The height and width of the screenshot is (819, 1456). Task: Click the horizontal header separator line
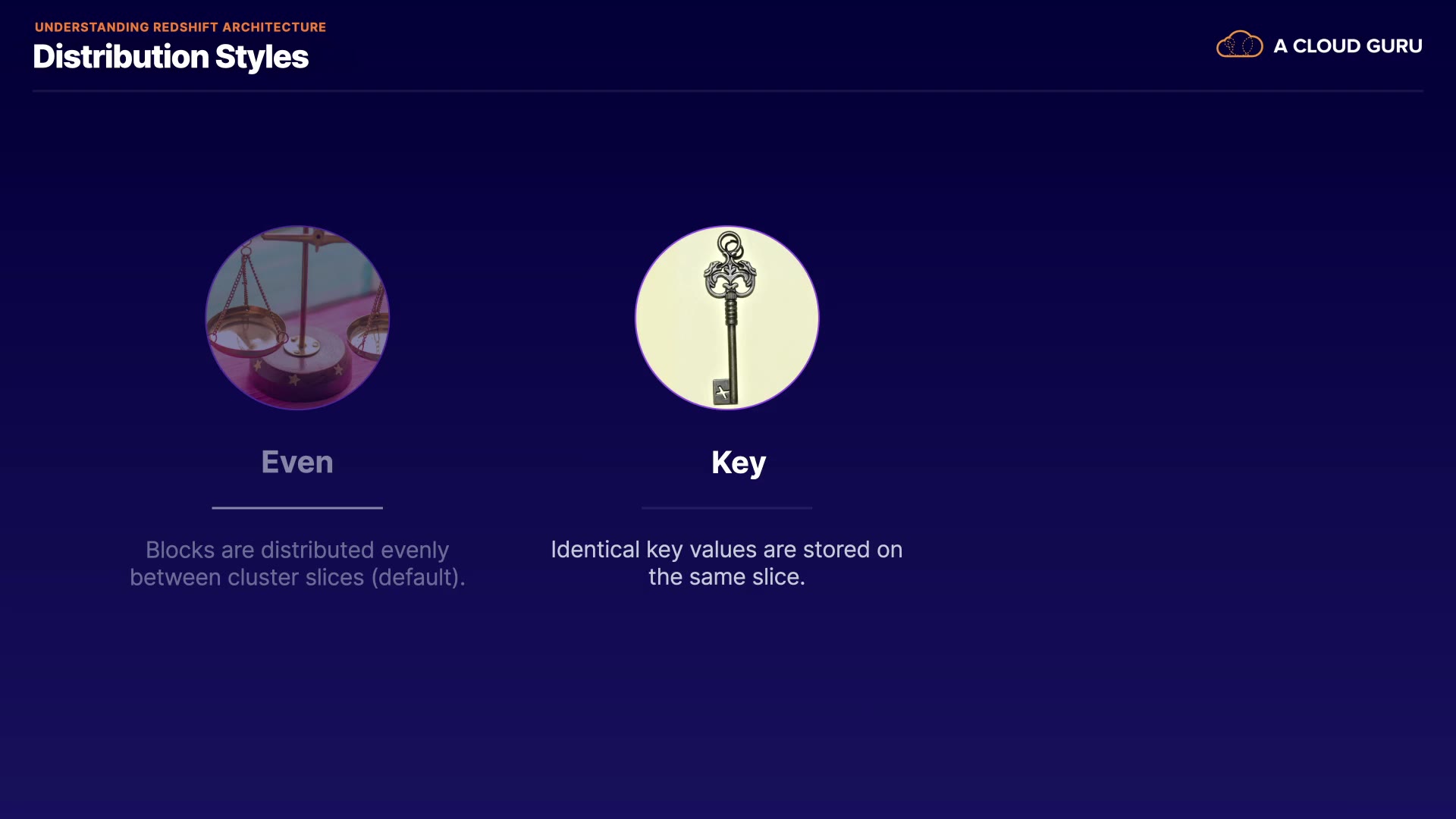(727, 91)
